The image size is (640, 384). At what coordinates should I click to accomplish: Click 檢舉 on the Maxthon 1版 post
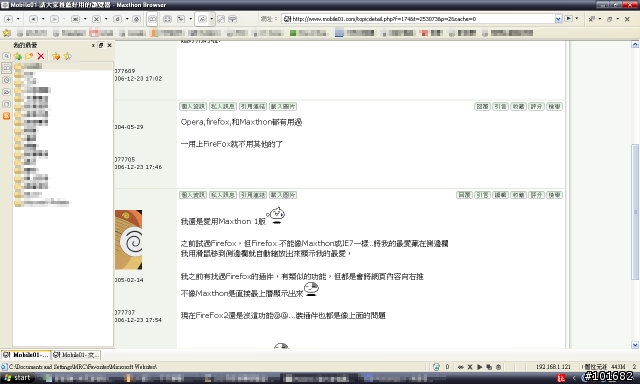[554, 195]
